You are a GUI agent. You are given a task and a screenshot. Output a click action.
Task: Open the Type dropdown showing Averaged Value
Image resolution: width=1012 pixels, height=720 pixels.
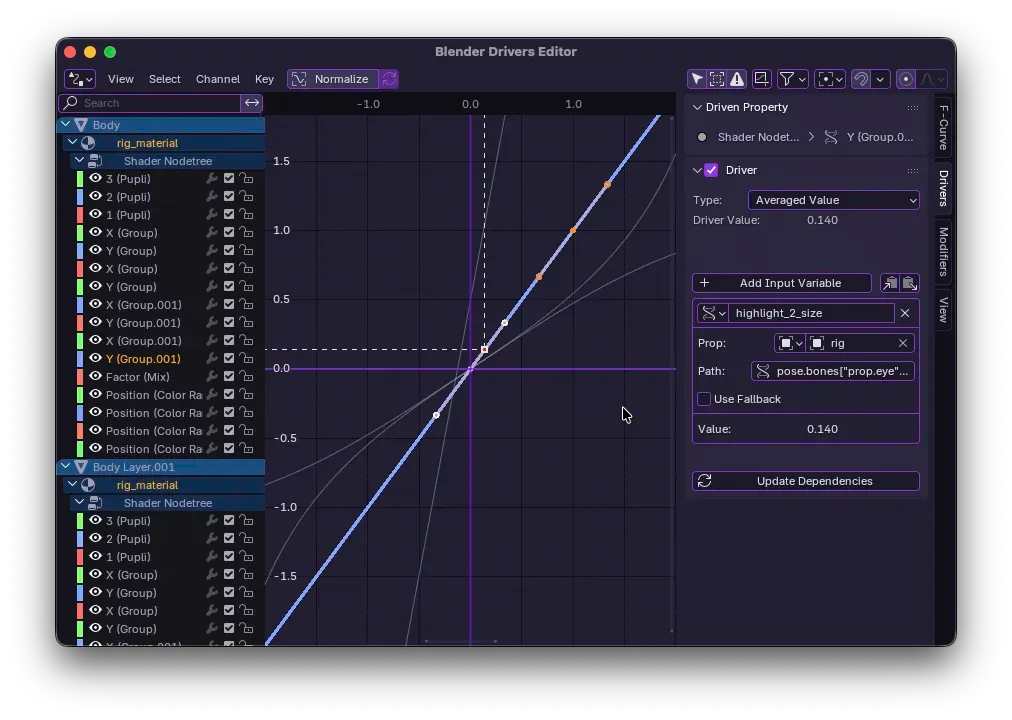pyautogui.click(x=833, y=200)
